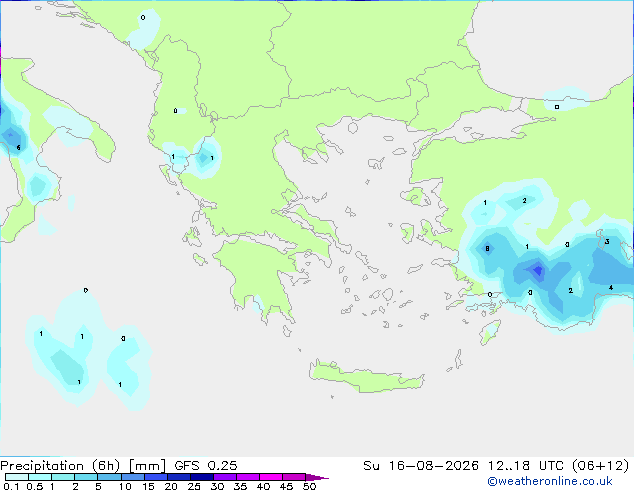Click the legend scale label "0.1"

tap(11, 486)
